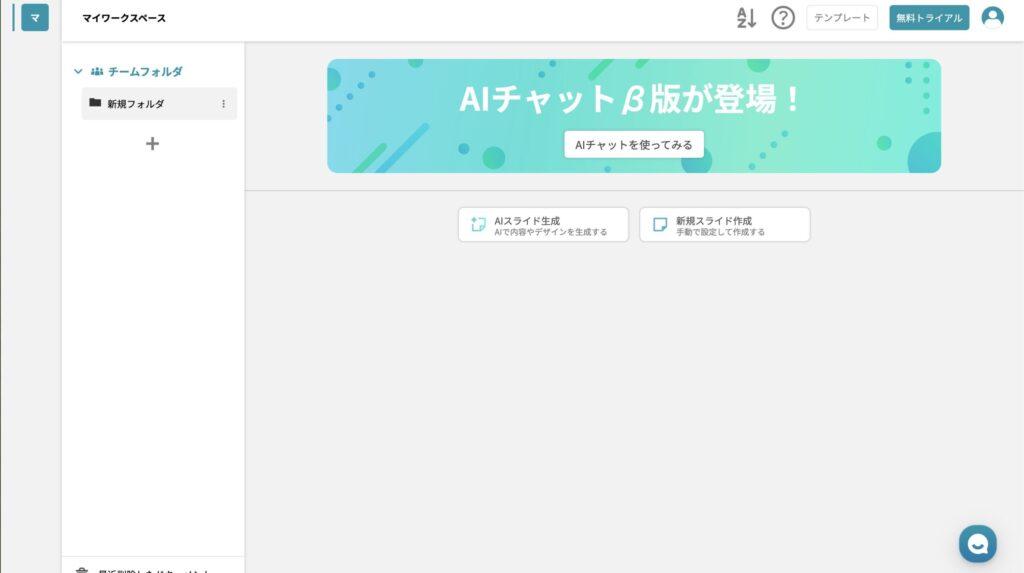Click the team folder people icon
The width and height of the screenshot is (1024, 573).
(x=97, y=71)
